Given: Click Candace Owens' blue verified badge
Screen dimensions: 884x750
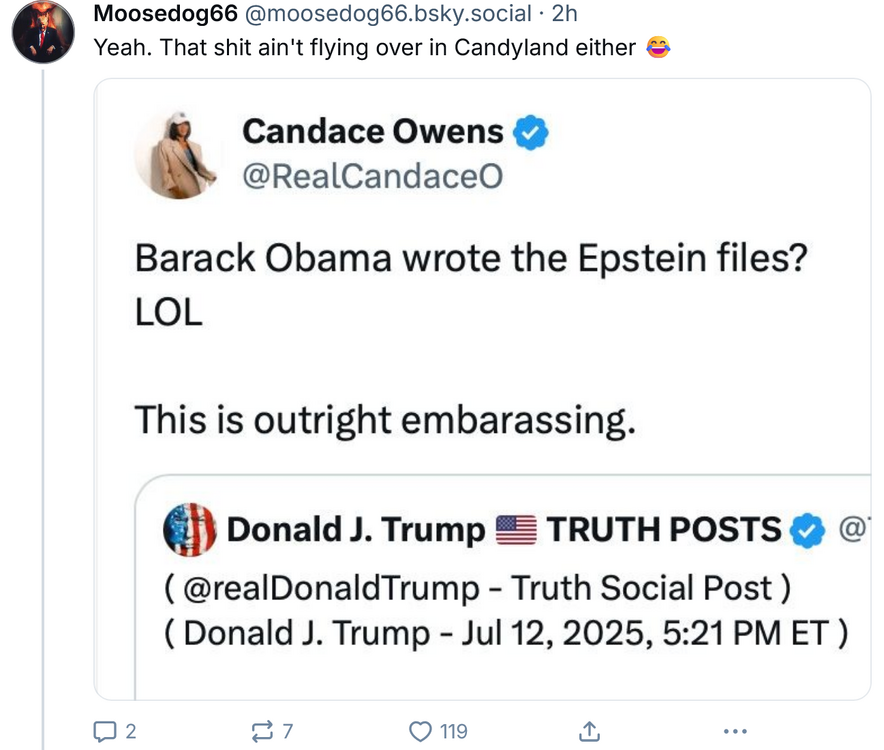Looking at the screenshot, I should tap(531, 131).
